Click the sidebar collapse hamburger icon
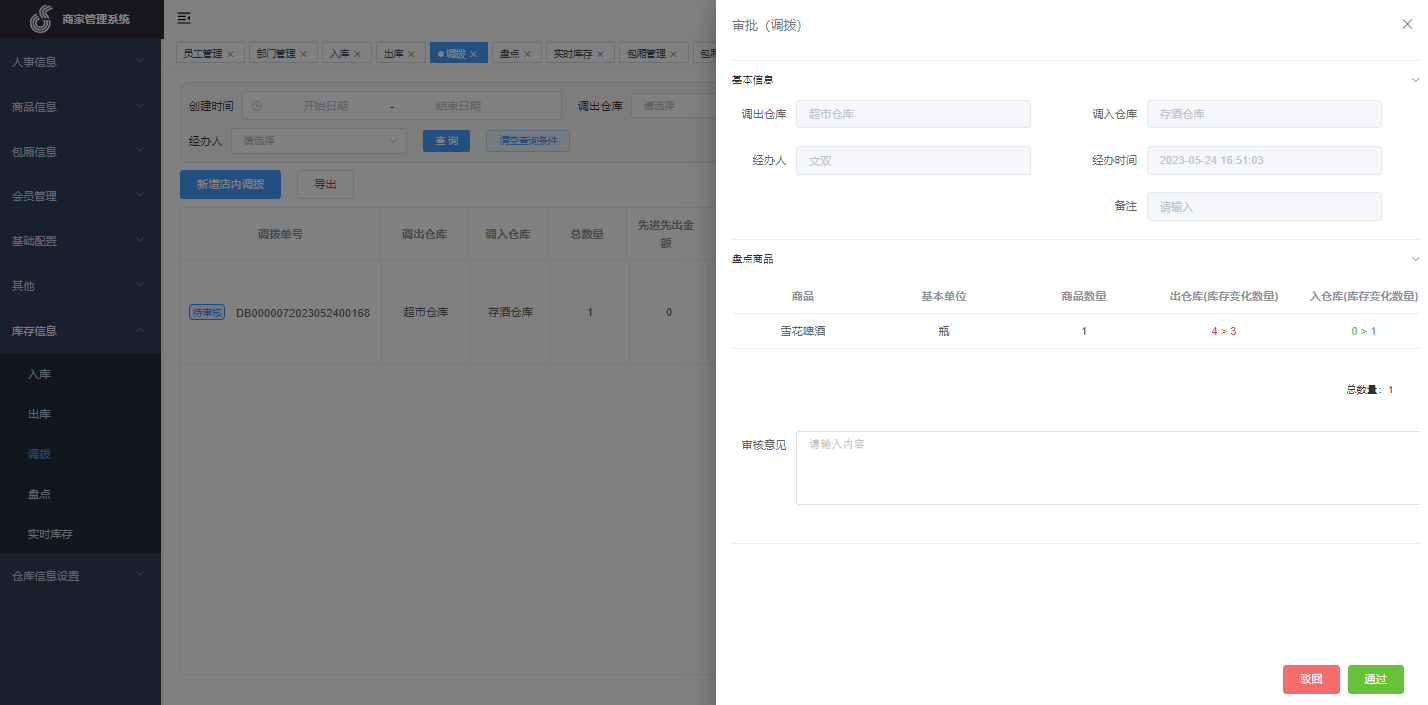The width and height of the screenshot is (1428, 705). (184, 18)
